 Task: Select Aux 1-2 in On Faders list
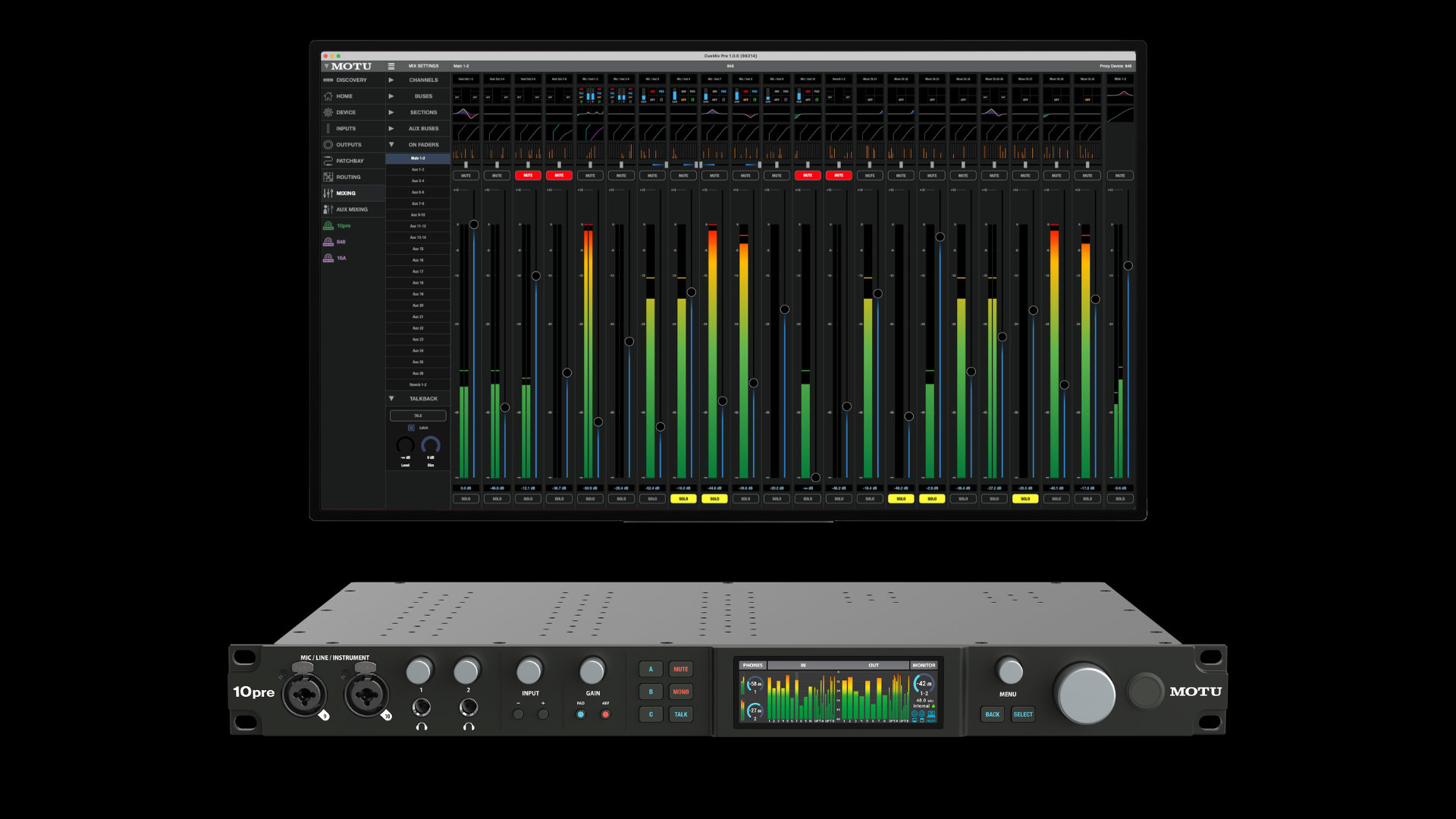tap(418, 170)
